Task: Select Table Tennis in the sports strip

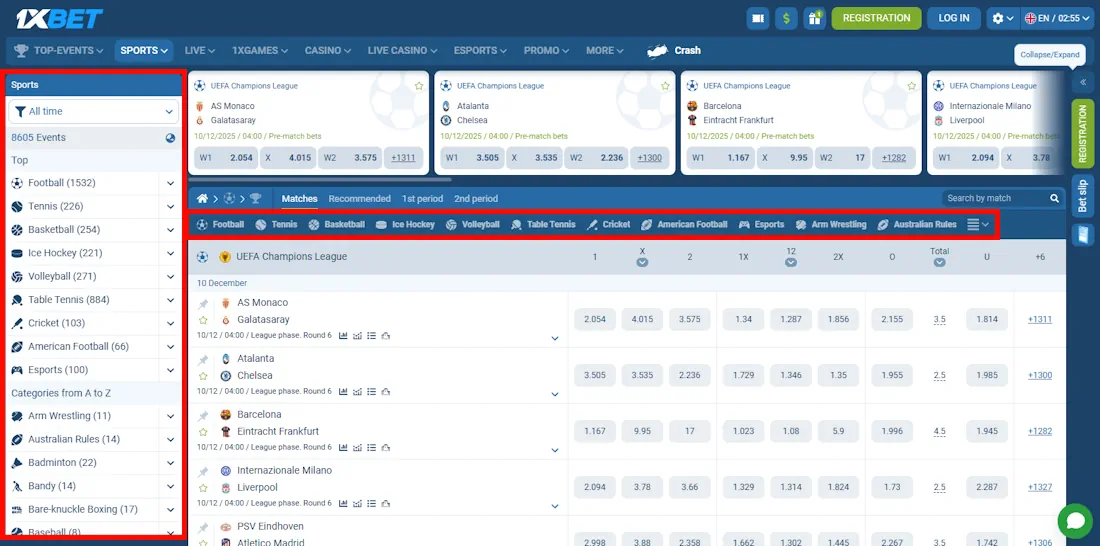Action: point(543,225)
